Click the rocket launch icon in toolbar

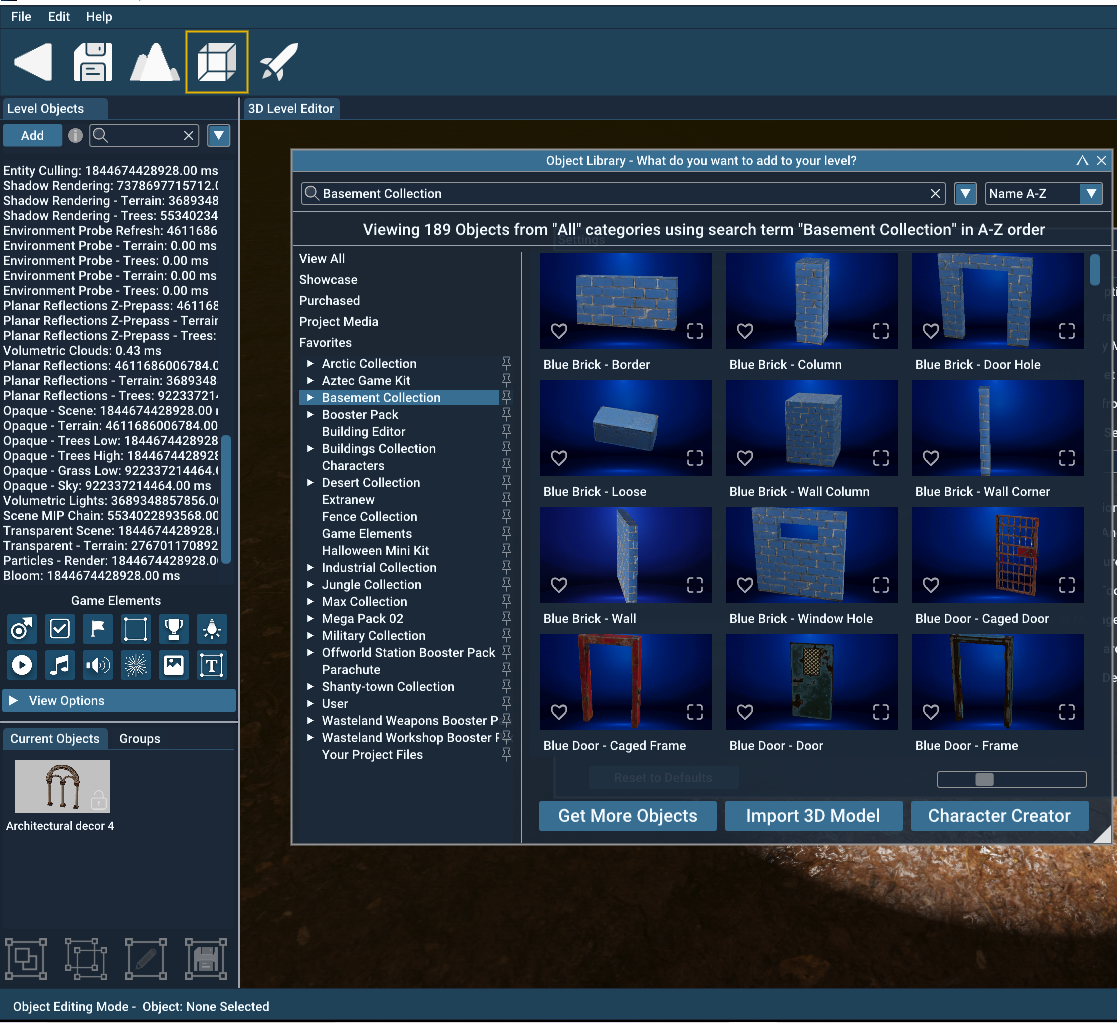click(278, 61)
